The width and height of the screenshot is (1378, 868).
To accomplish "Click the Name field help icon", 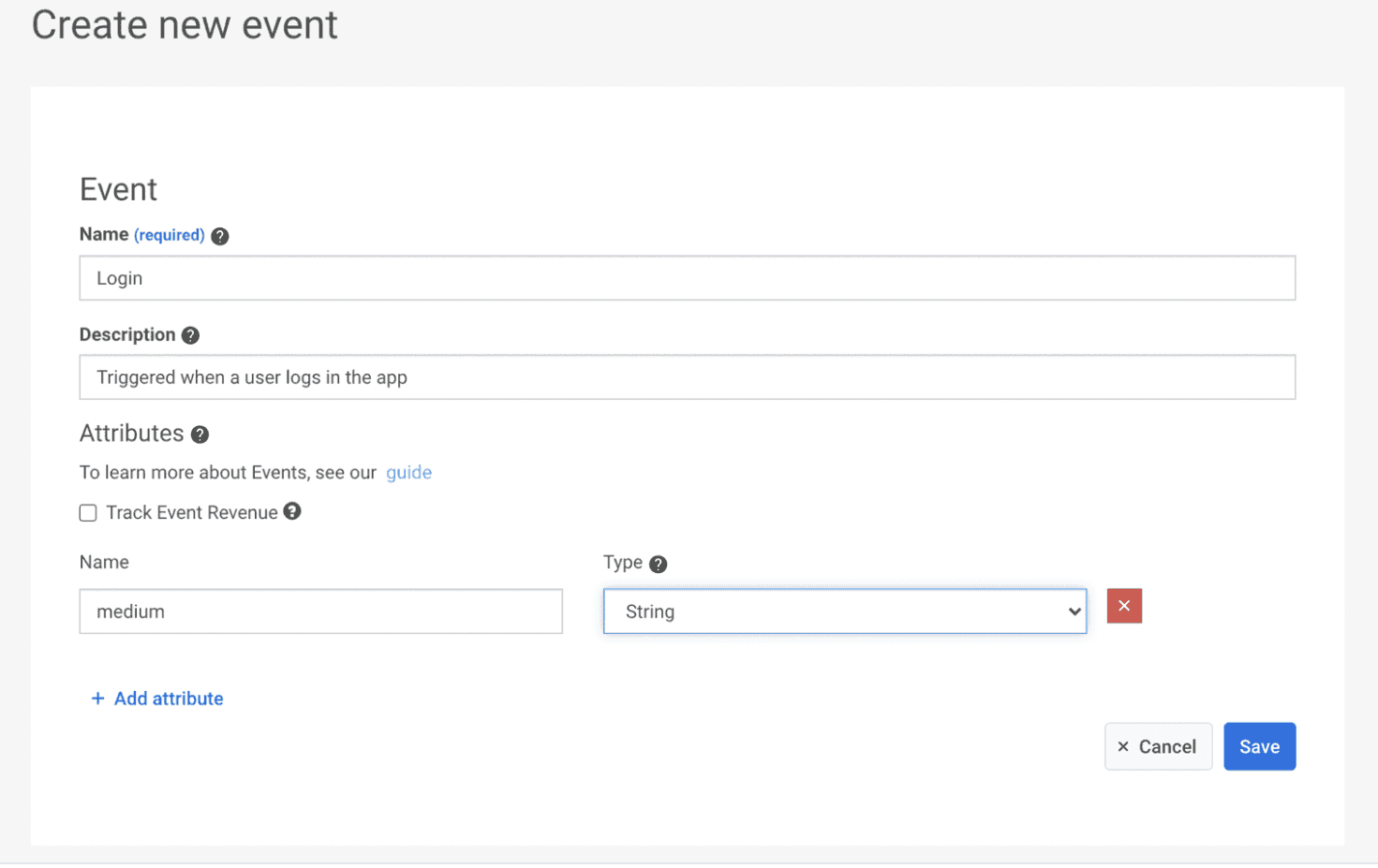I will click(219, 236).
